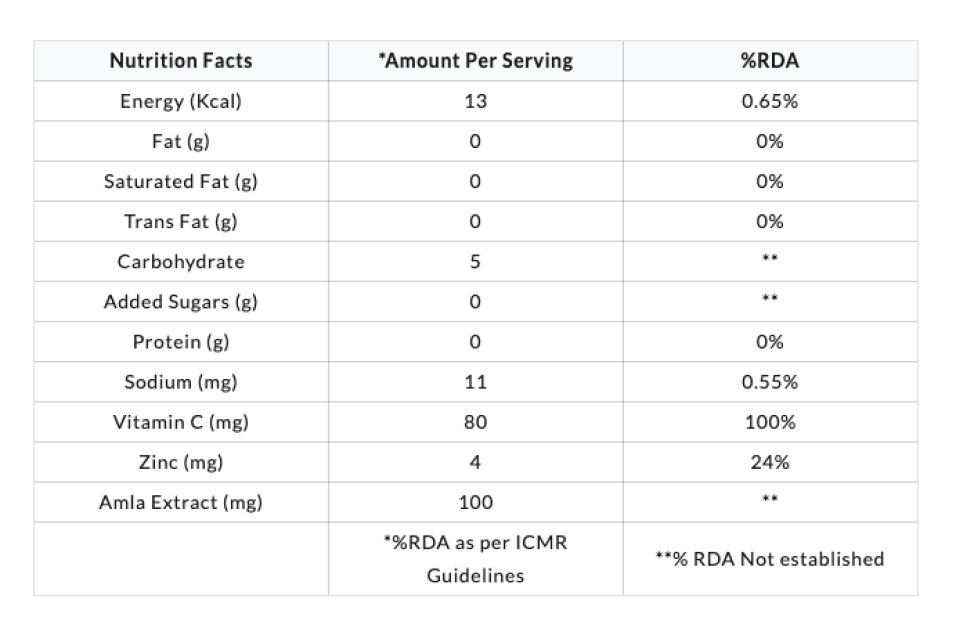This screenshot has height=639, width=956.
Task: Click the Energy value 13
Action: coord(475,101)
